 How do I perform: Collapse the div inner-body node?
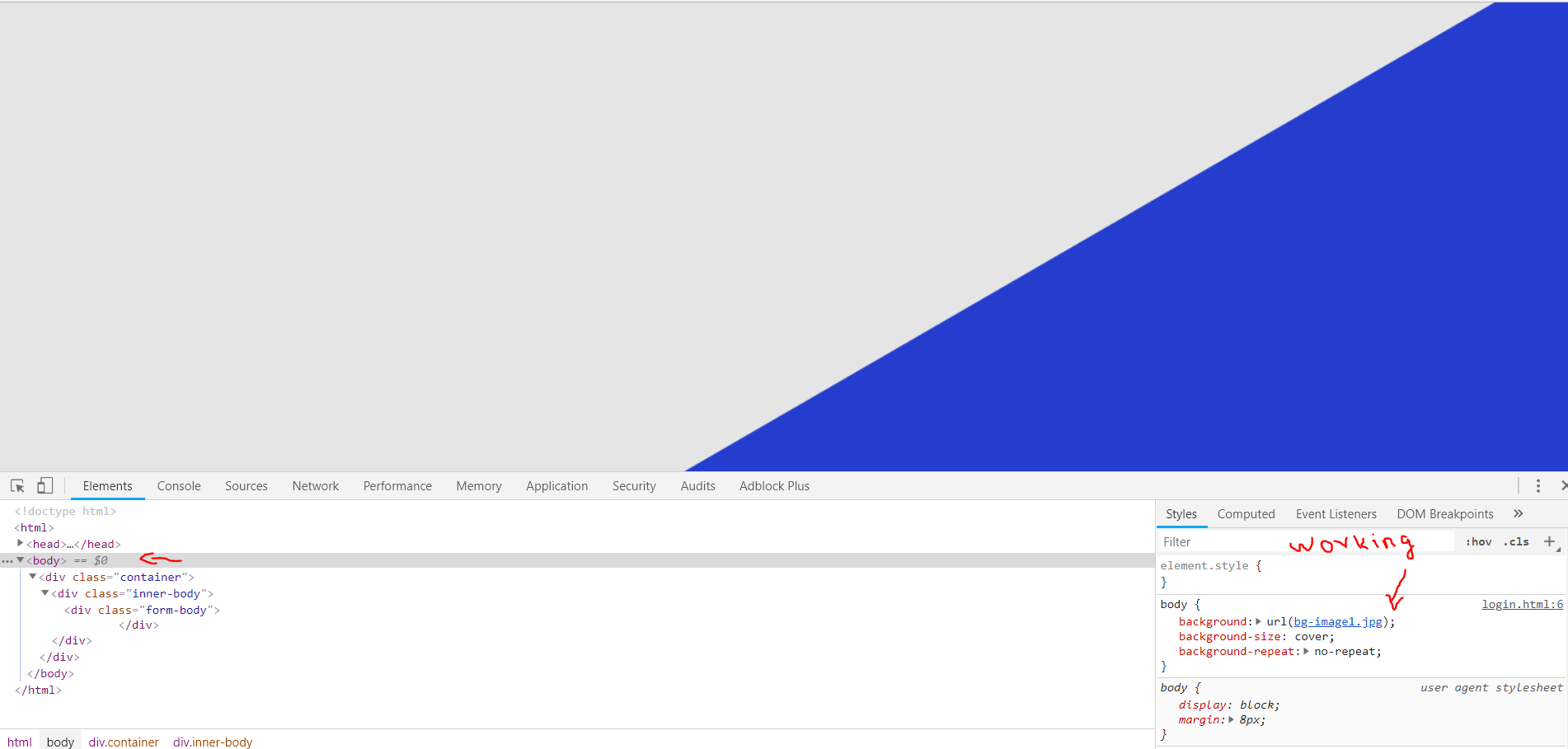click(45, 592)
